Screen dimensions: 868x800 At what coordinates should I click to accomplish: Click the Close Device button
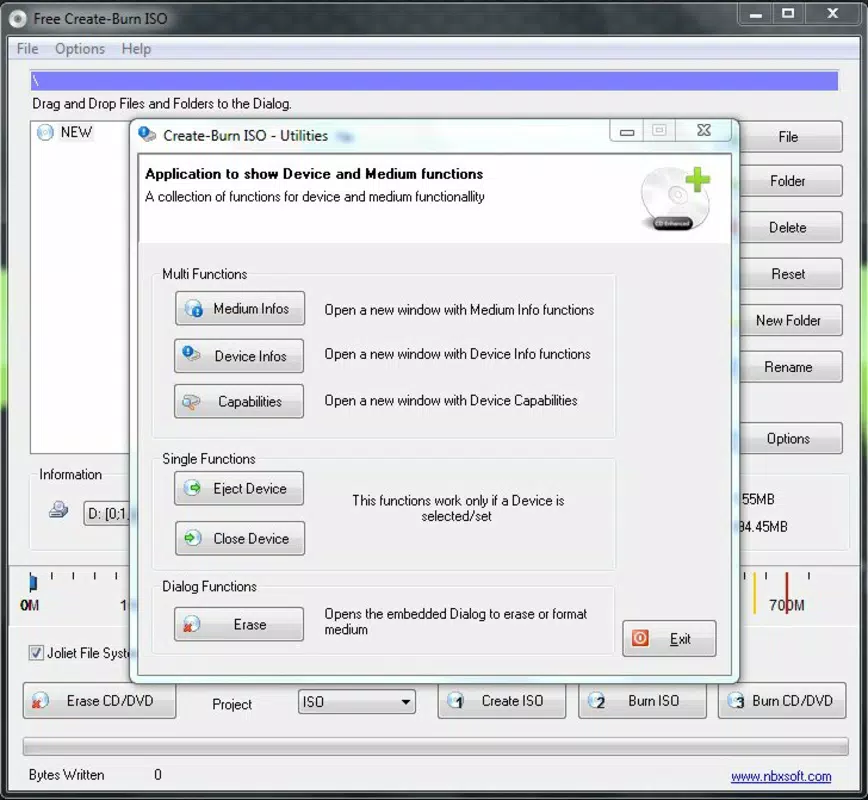pos(240,538)
